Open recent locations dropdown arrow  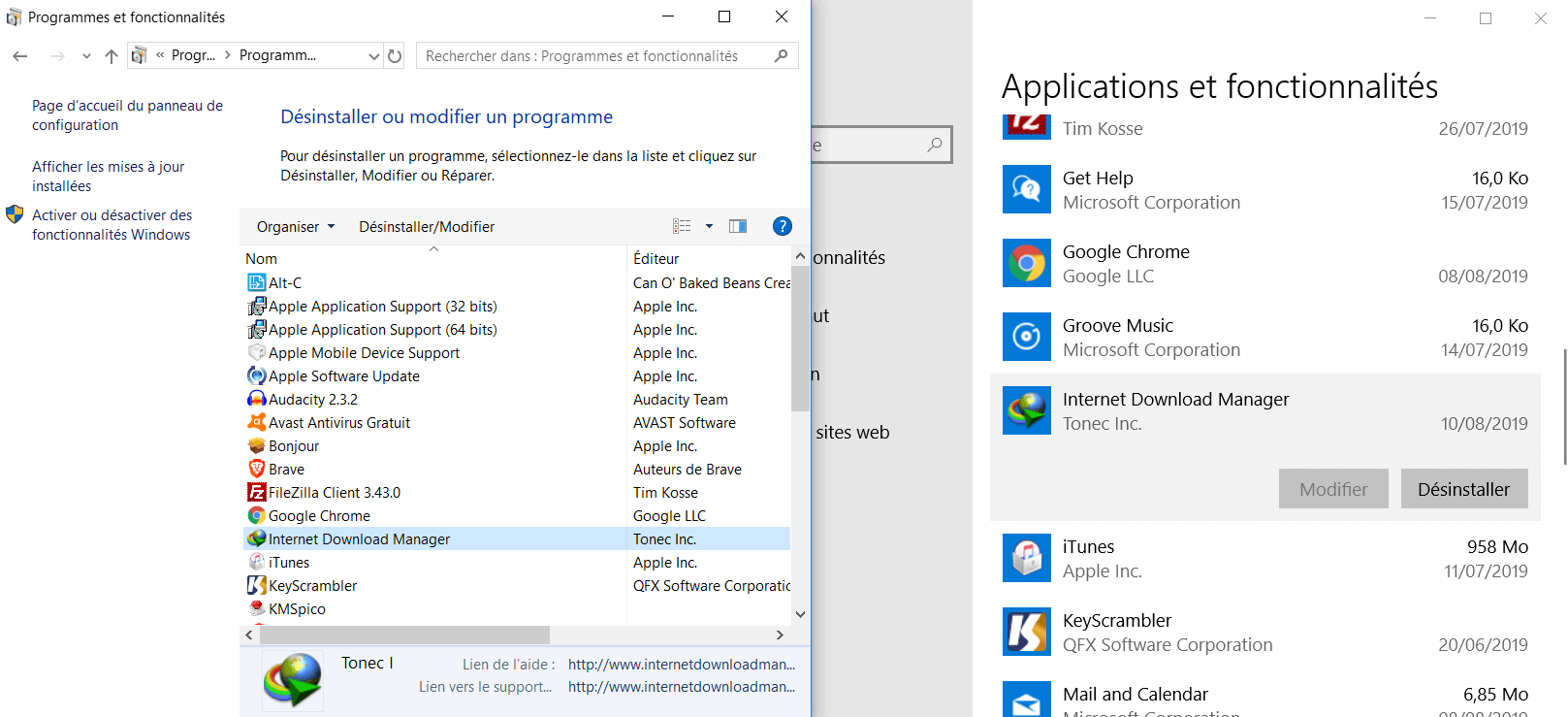tap(86, 56)
